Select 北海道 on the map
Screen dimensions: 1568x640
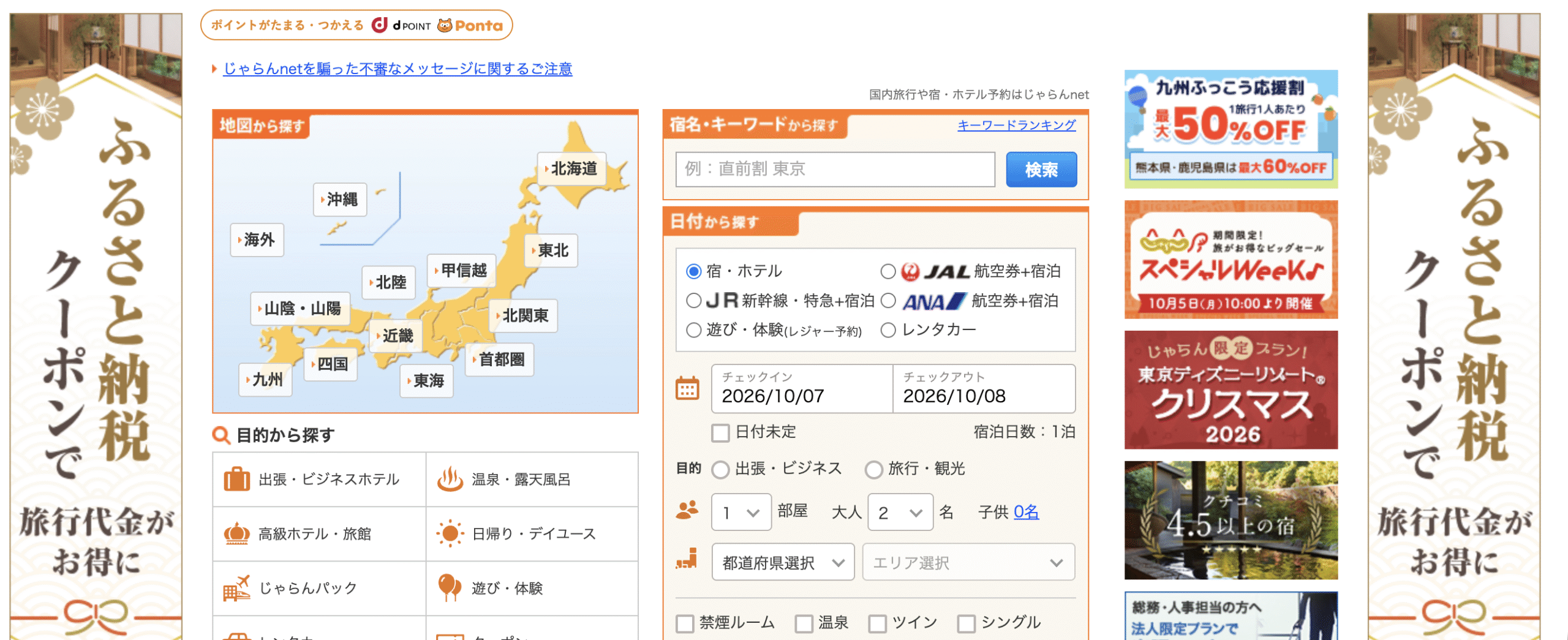[x=571, y=168]
